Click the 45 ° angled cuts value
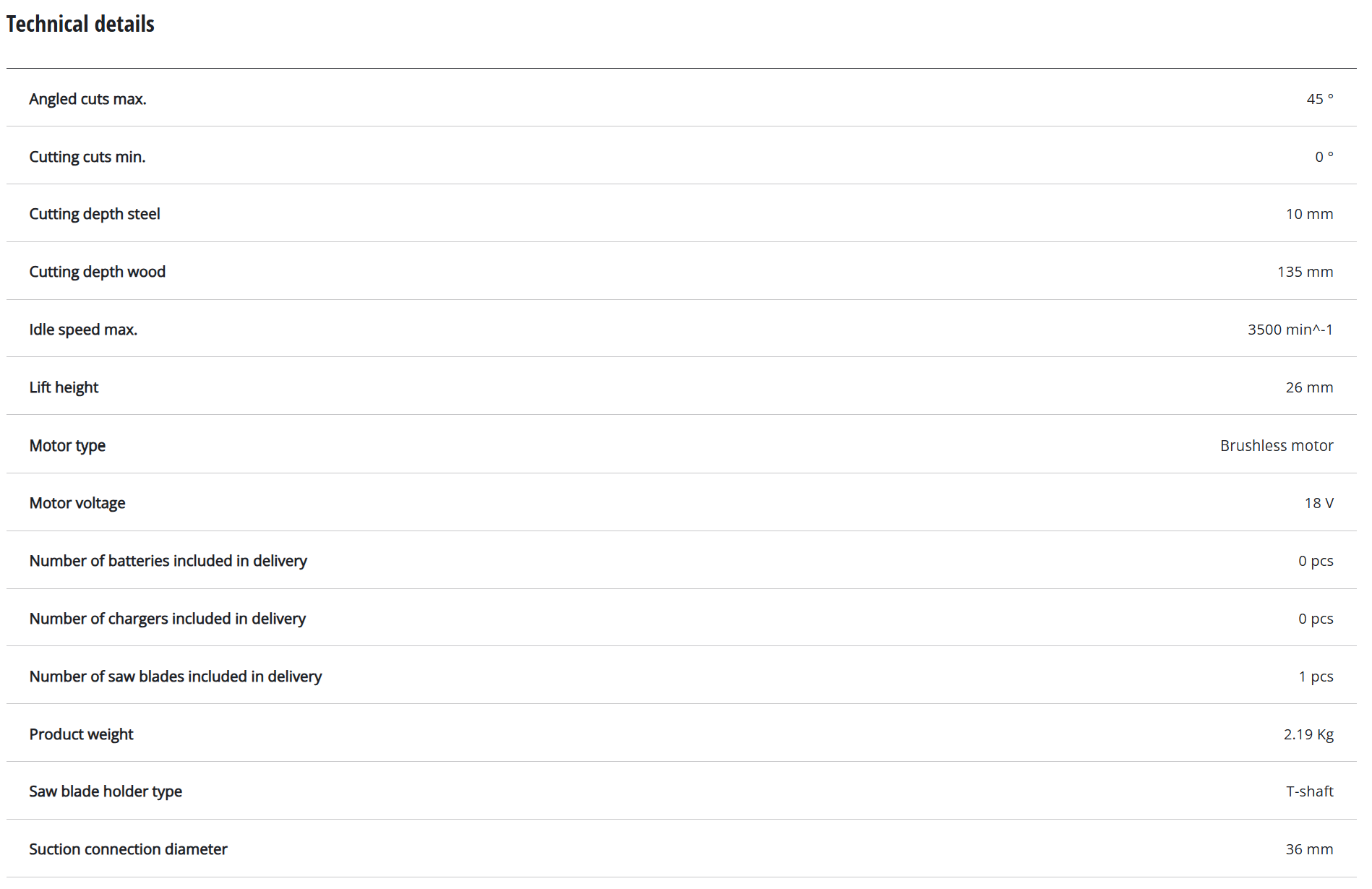This screenshot has width=1372, height=889. (x=1319, y=99)
